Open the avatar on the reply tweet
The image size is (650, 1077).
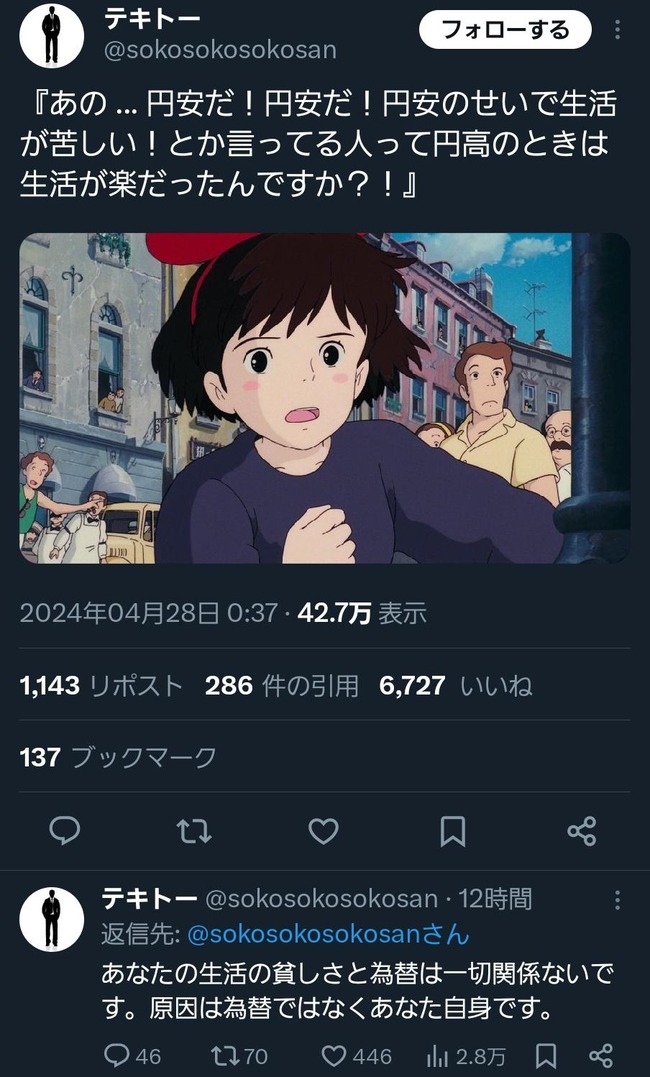click(x=51, y=919)
